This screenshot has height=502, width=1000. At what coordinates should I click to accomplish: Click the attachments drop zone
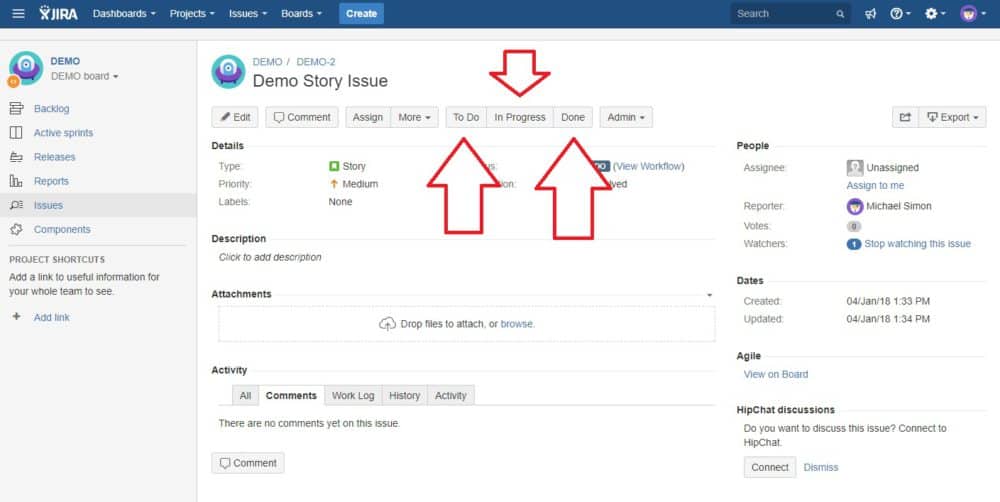click(x=466, y=324)
